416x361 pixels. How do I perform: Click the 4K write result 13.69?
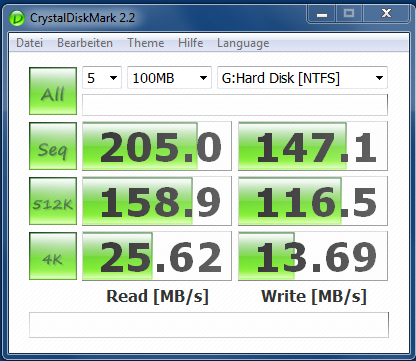point(313,256)
